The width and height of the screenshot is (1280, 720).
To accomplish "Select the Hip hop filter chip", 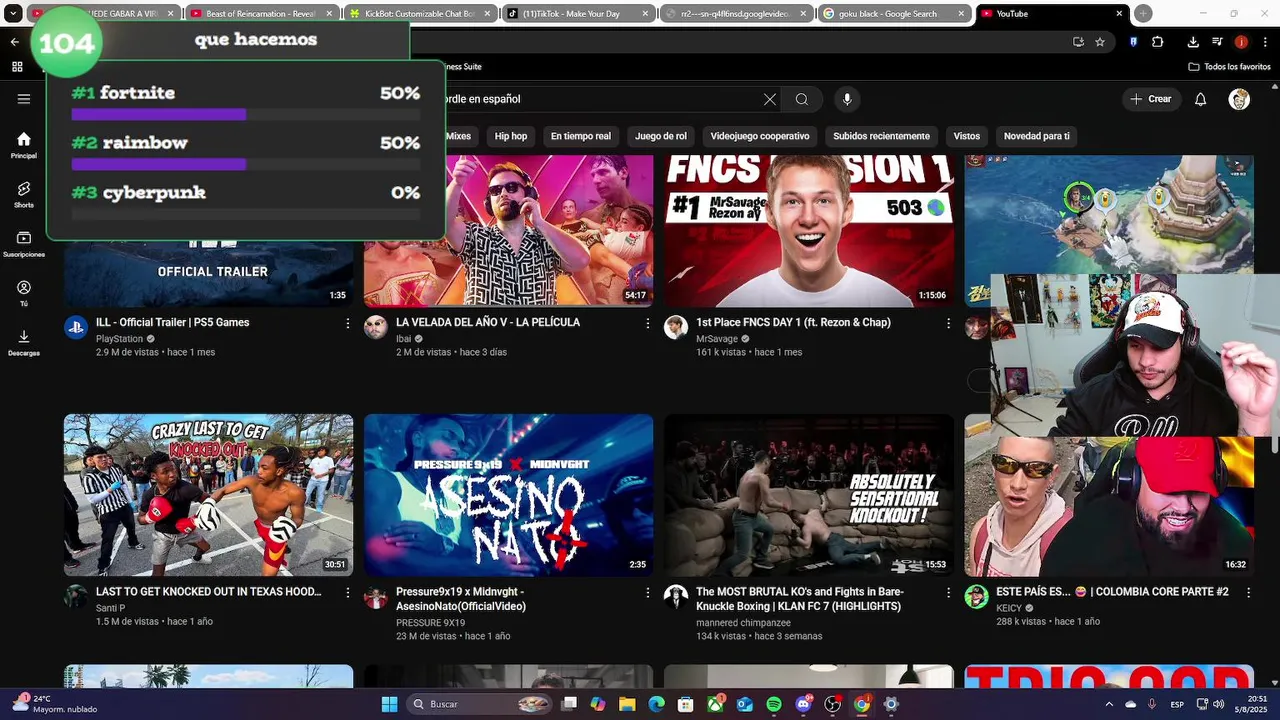I will [x=511, y=136].
